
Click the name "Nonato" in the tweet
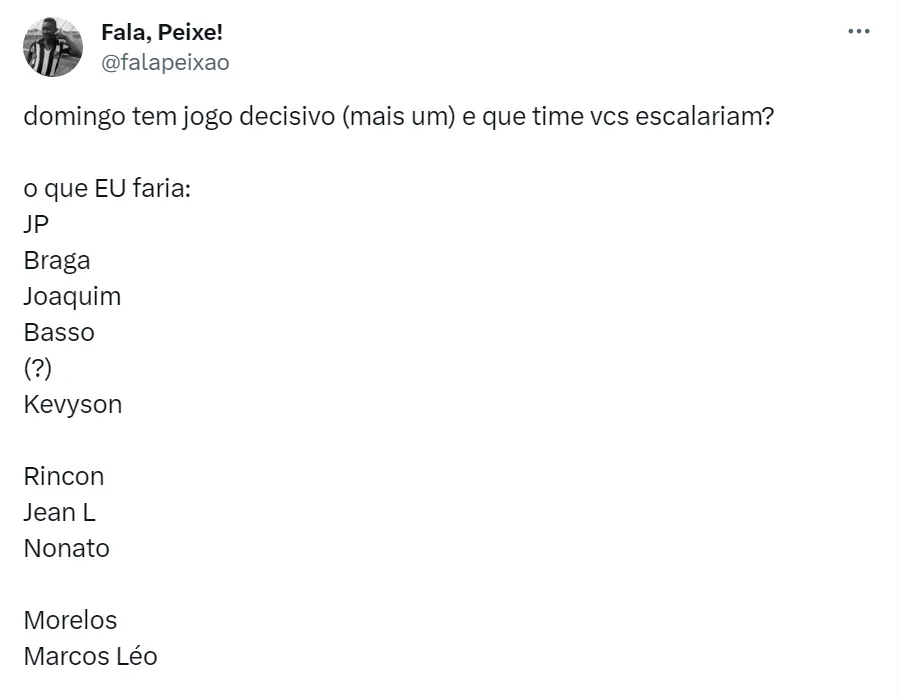click(67, 548)
